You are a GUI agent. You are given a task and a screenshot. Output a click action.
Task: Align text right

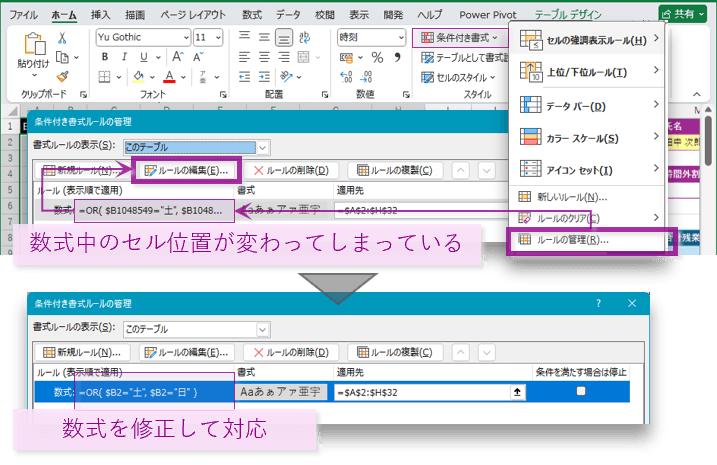click(x=284, y=57)
